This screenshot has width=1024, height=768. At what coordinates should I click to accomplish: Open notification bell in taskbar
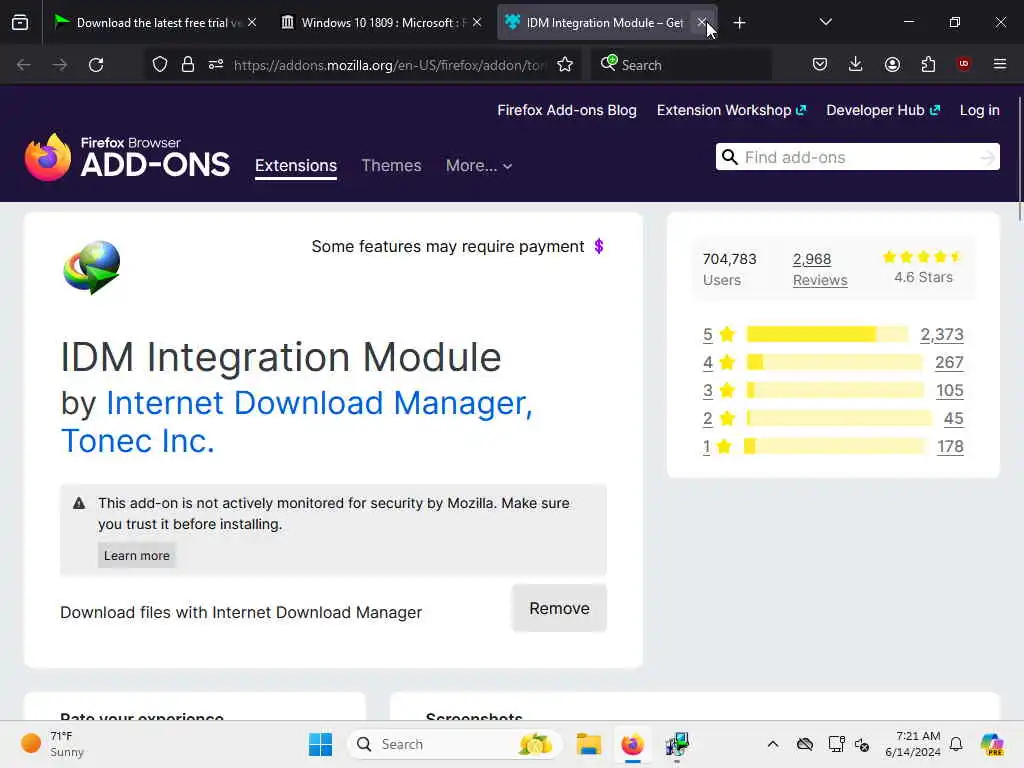point(956,744)
